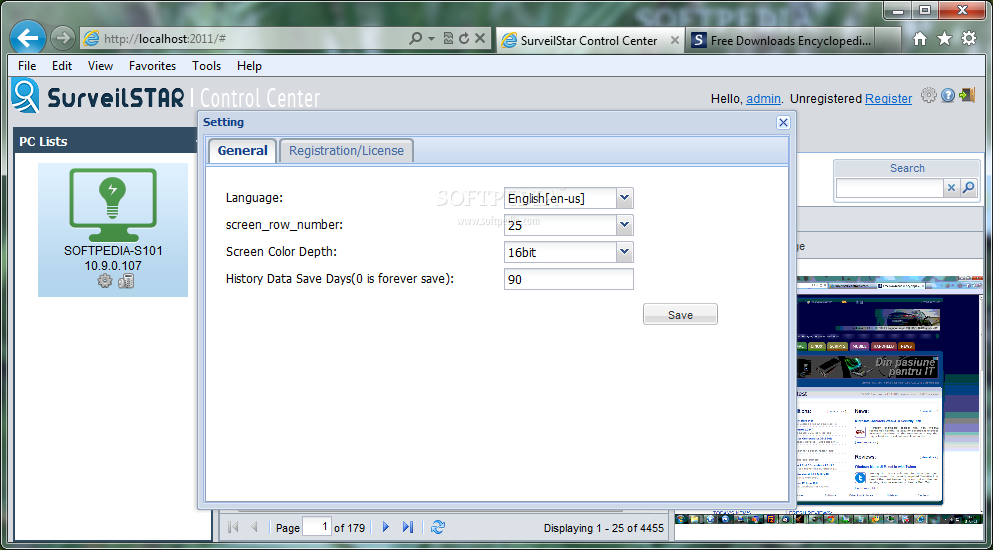
Task: Open the Registration/License tab
Action: click(346, 151)
